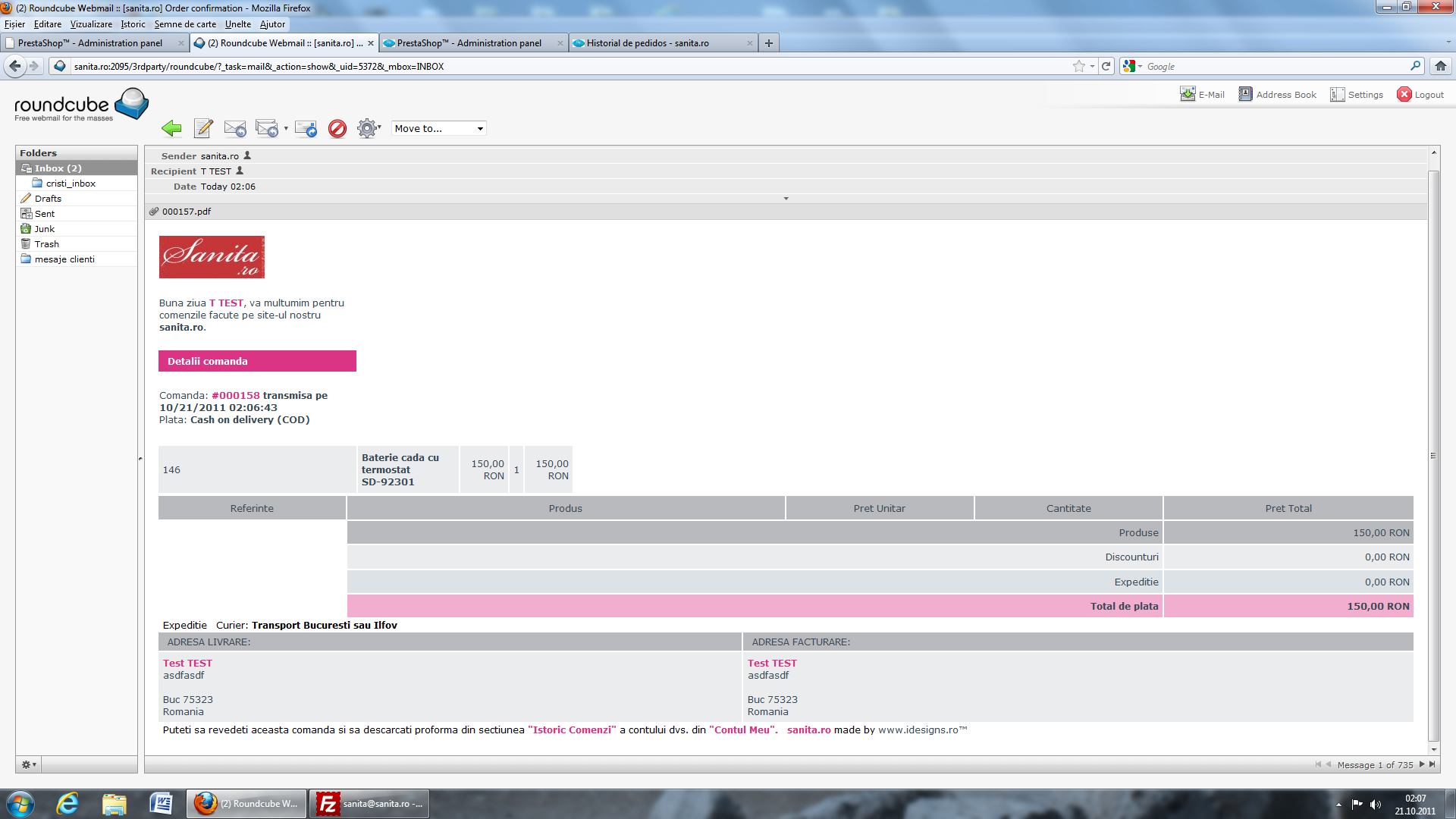Open a new browser tab
The width and height of the screenshot is (1456, 819).
coord(769,43)
